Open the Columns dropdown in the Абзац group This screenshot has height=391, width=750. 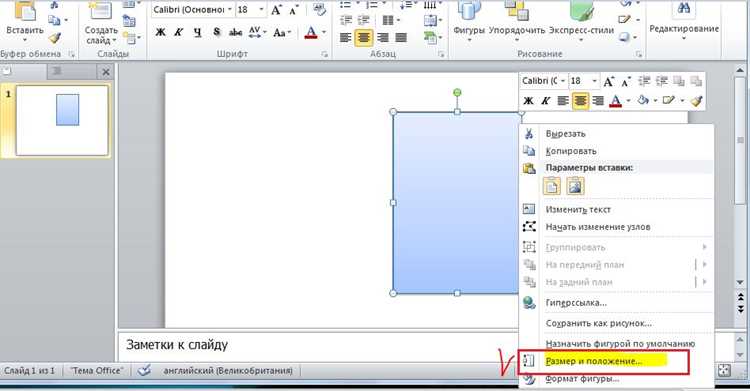pos(391,21)
